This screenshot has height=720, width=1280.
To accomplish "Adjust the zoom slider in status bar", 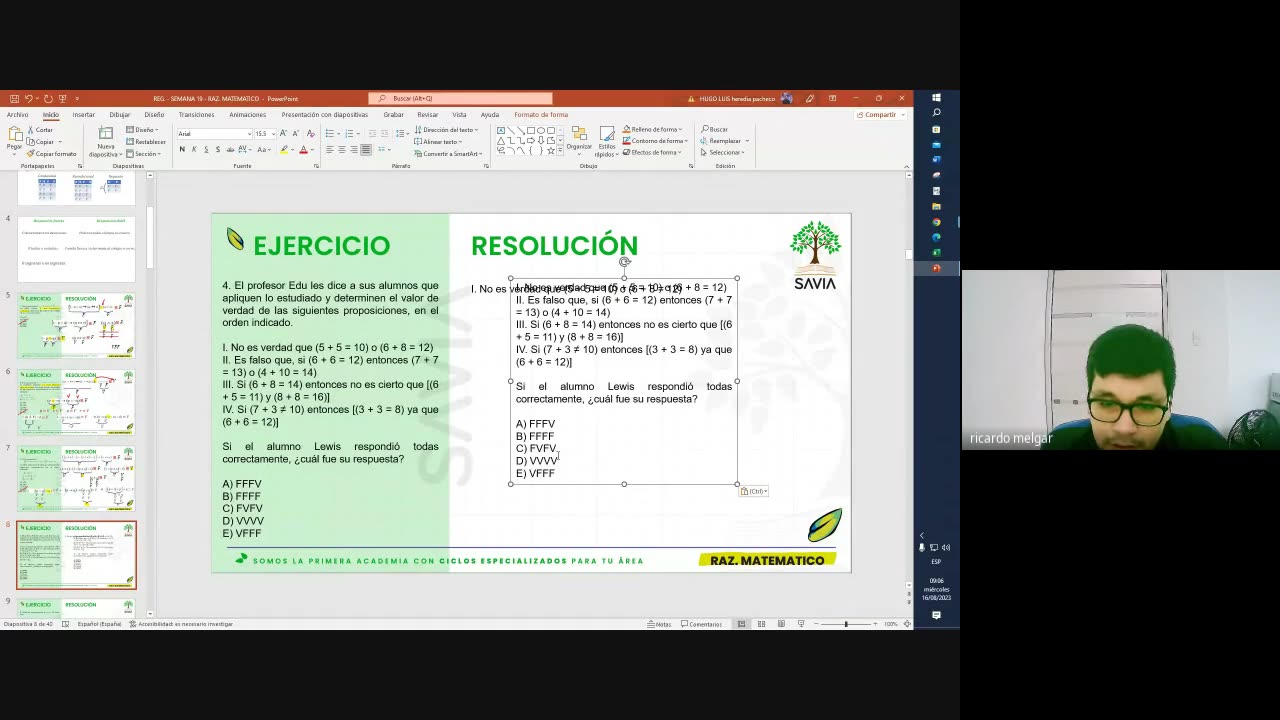I will click(x=845, y=624).
